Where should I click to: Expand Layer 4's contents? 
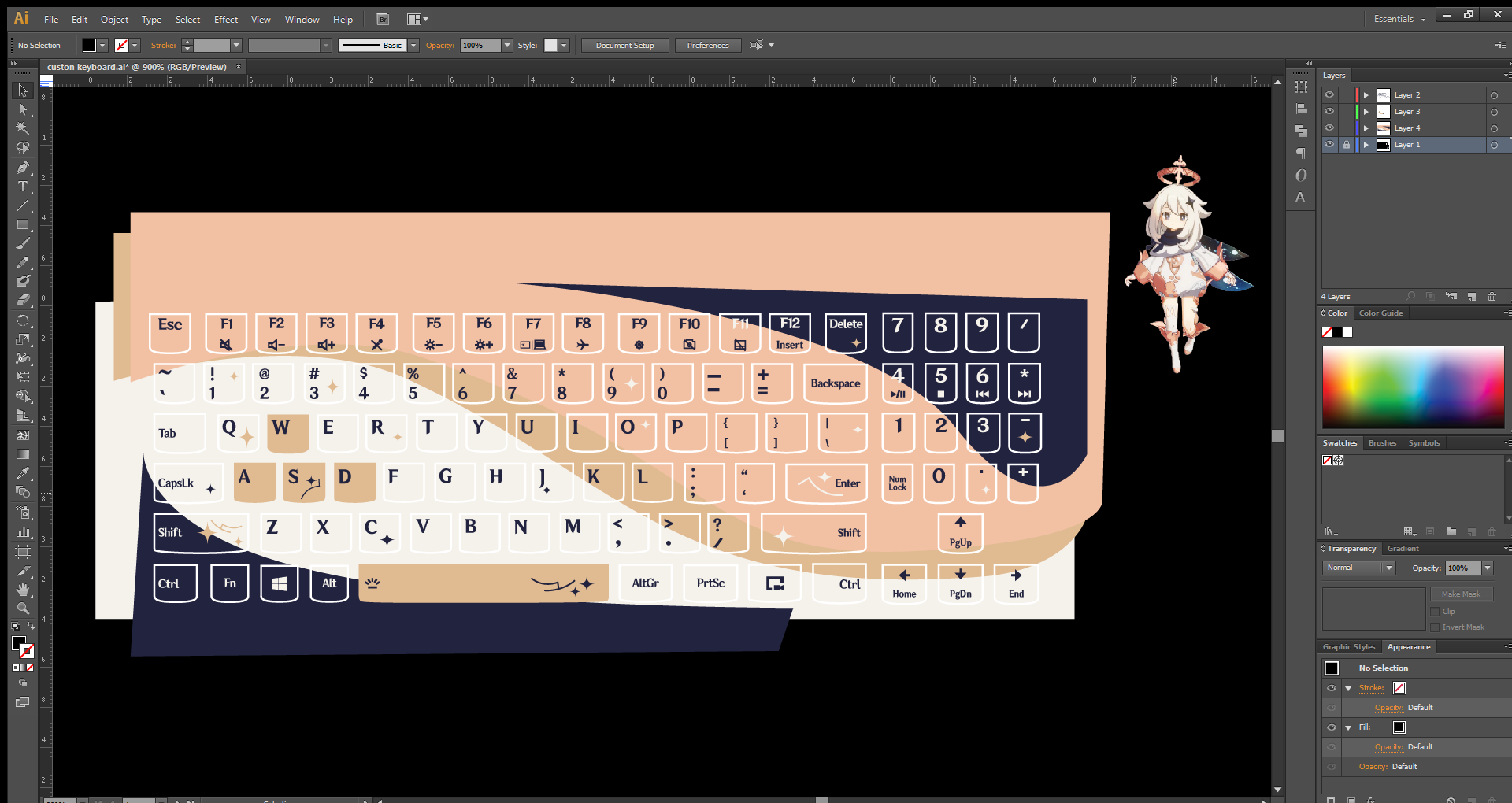pos(1368,128)
